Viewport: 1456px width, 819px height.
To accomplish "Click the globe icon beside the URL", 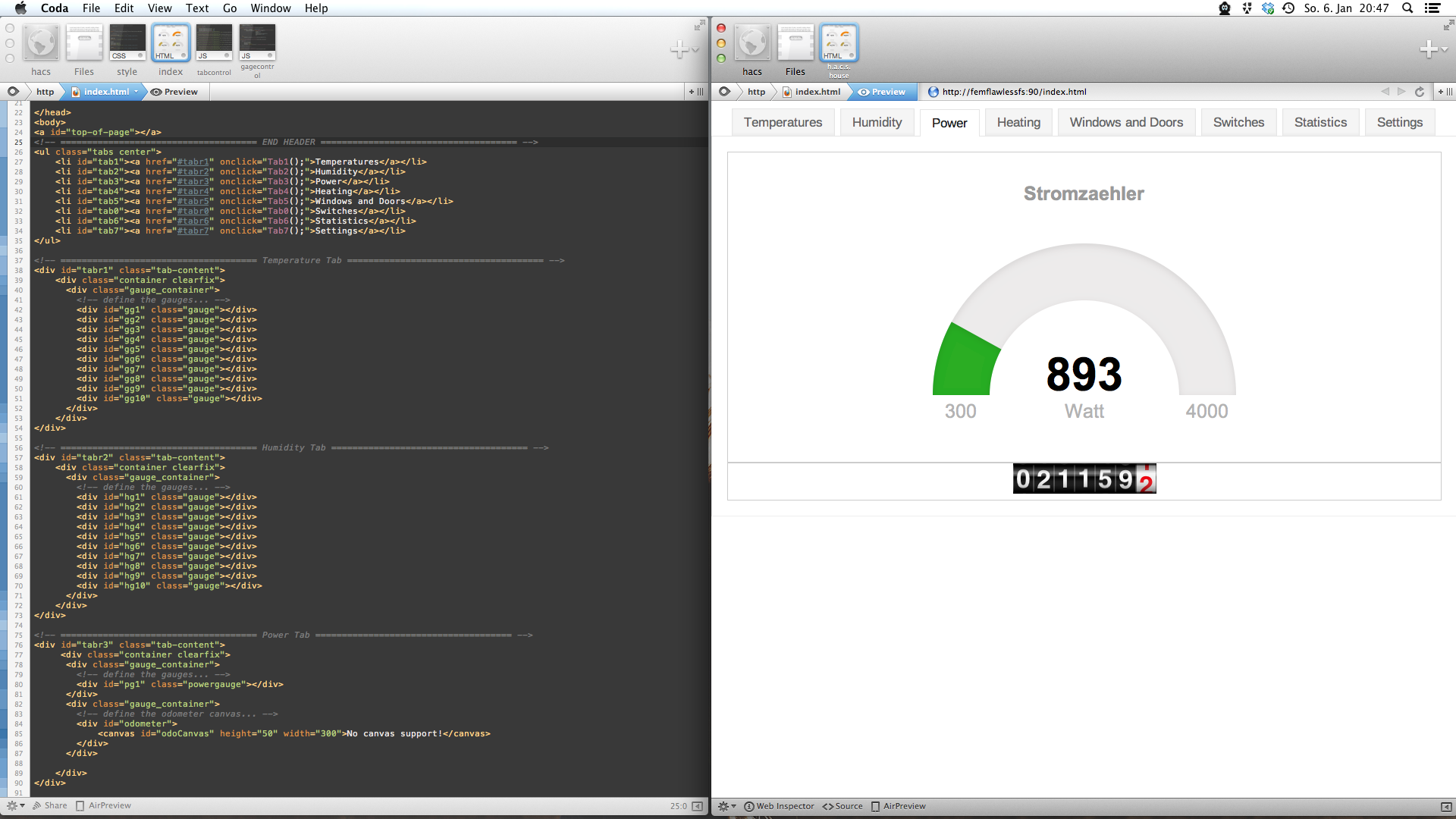I will [934, 92].
